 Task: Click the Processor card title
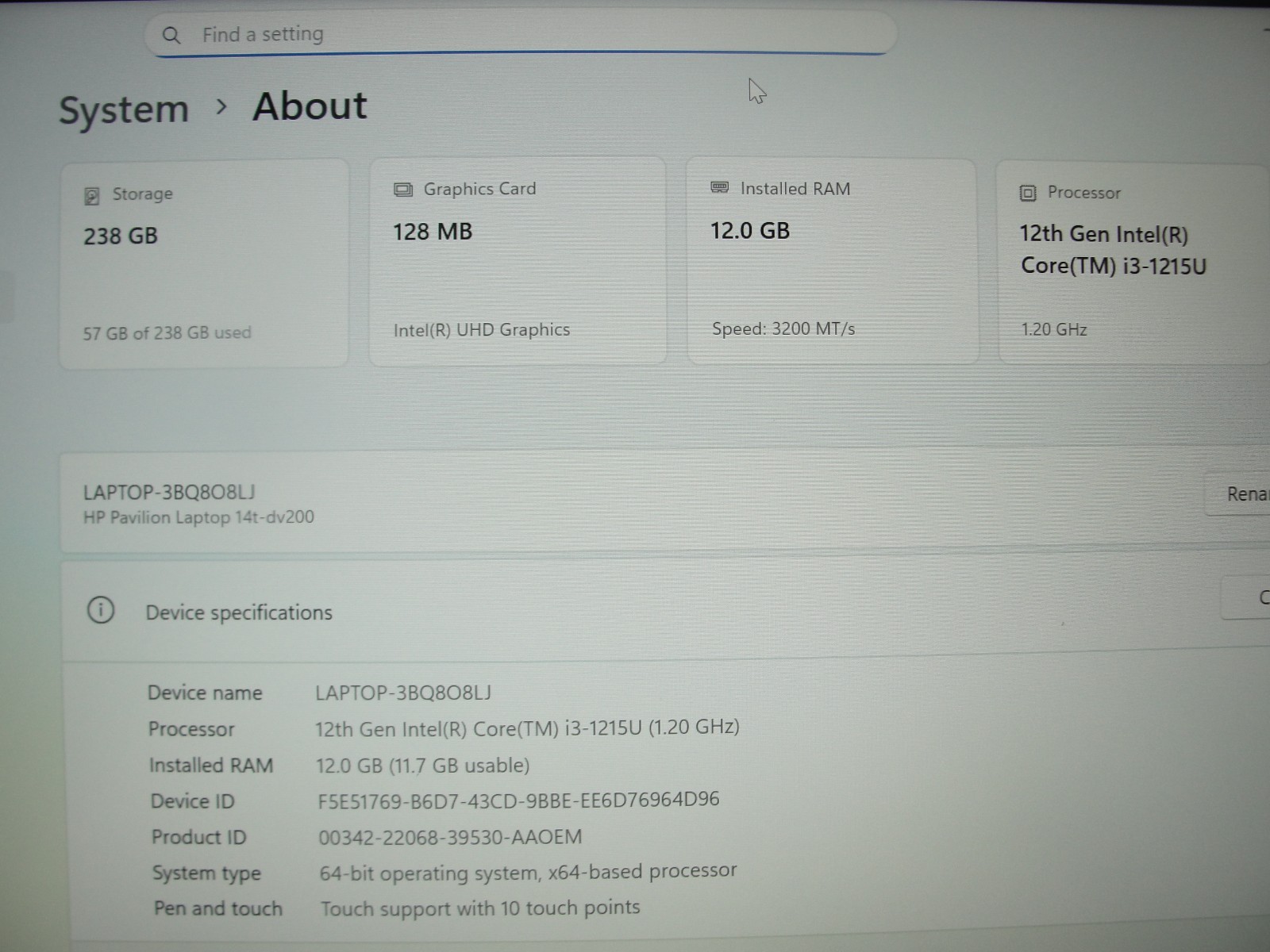click(x=1084, y=193)
